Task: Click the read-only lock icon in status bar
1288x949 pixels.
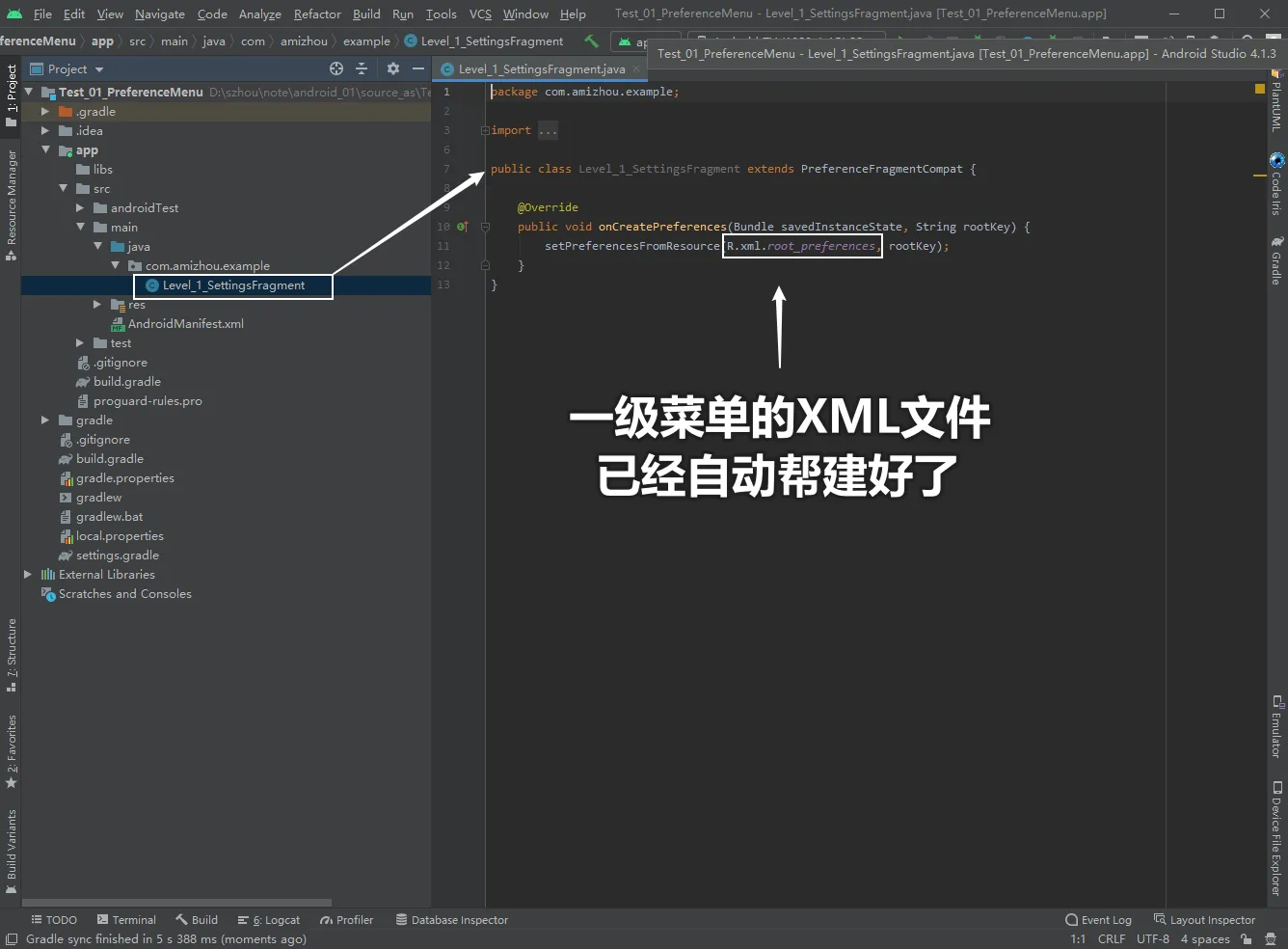Action: (x=1247, y=938)
